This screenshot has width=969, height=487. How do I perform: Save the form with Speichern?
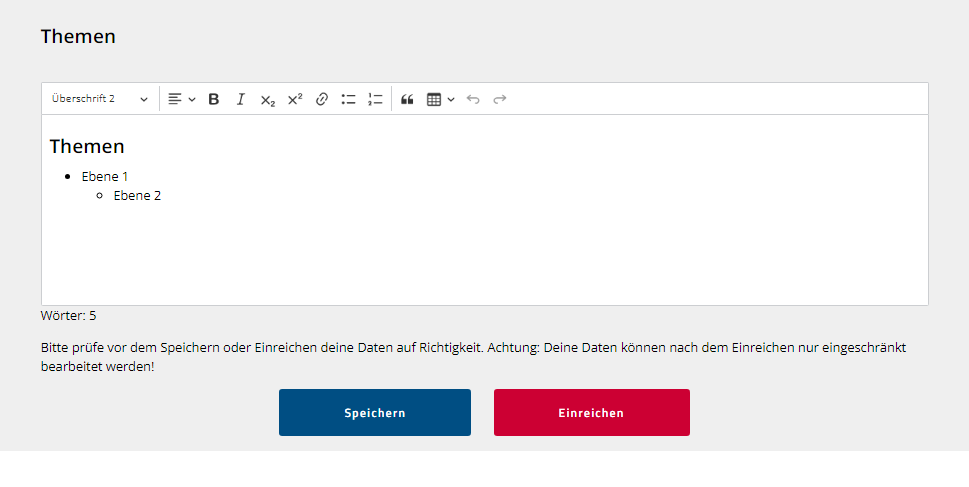pos(374,412)
